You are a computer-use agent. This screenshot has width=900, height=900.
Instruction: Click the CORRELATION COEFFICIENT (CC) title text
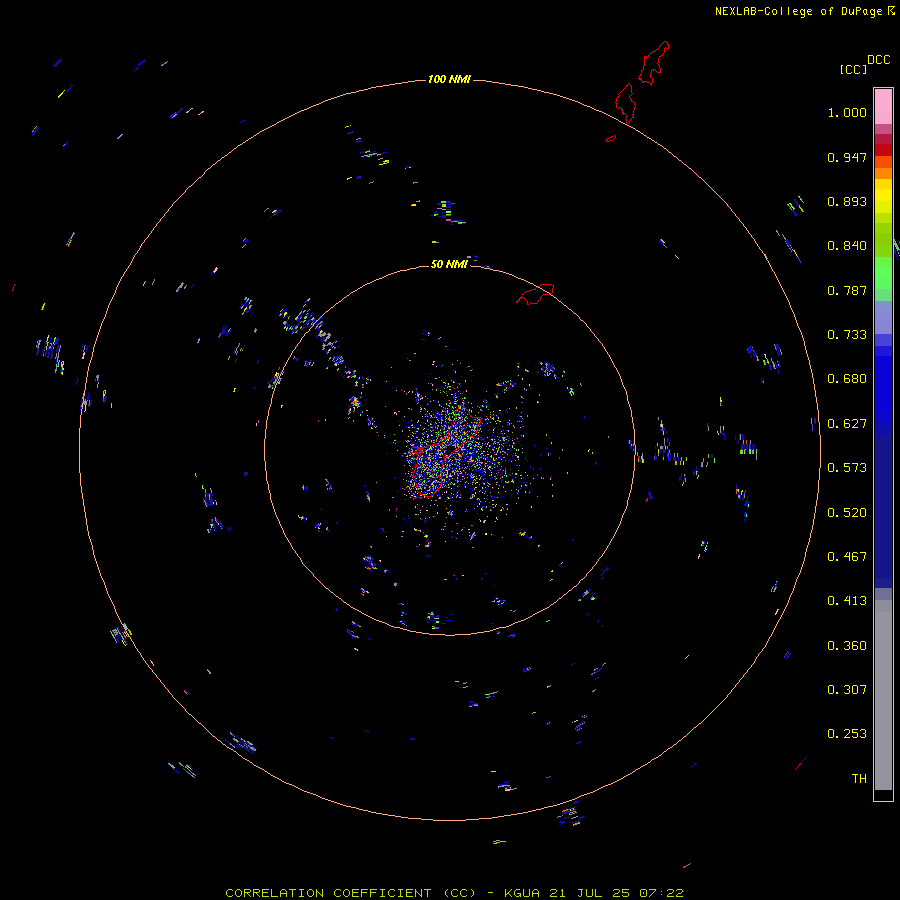click(x=351, y=893)
